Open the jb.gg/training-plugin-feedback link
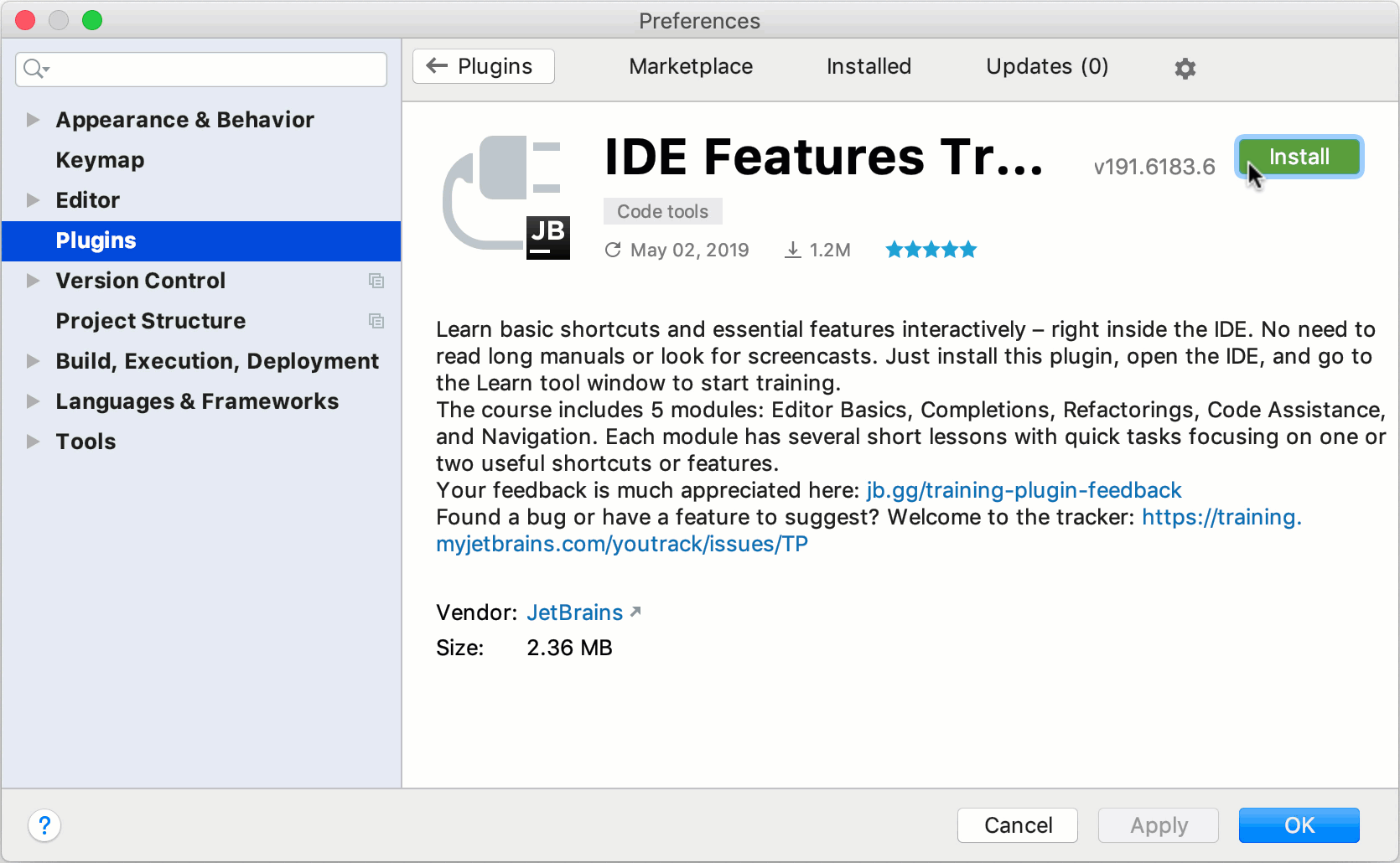The width and height of the screenshot is (1400, 863). [1024, 490]
